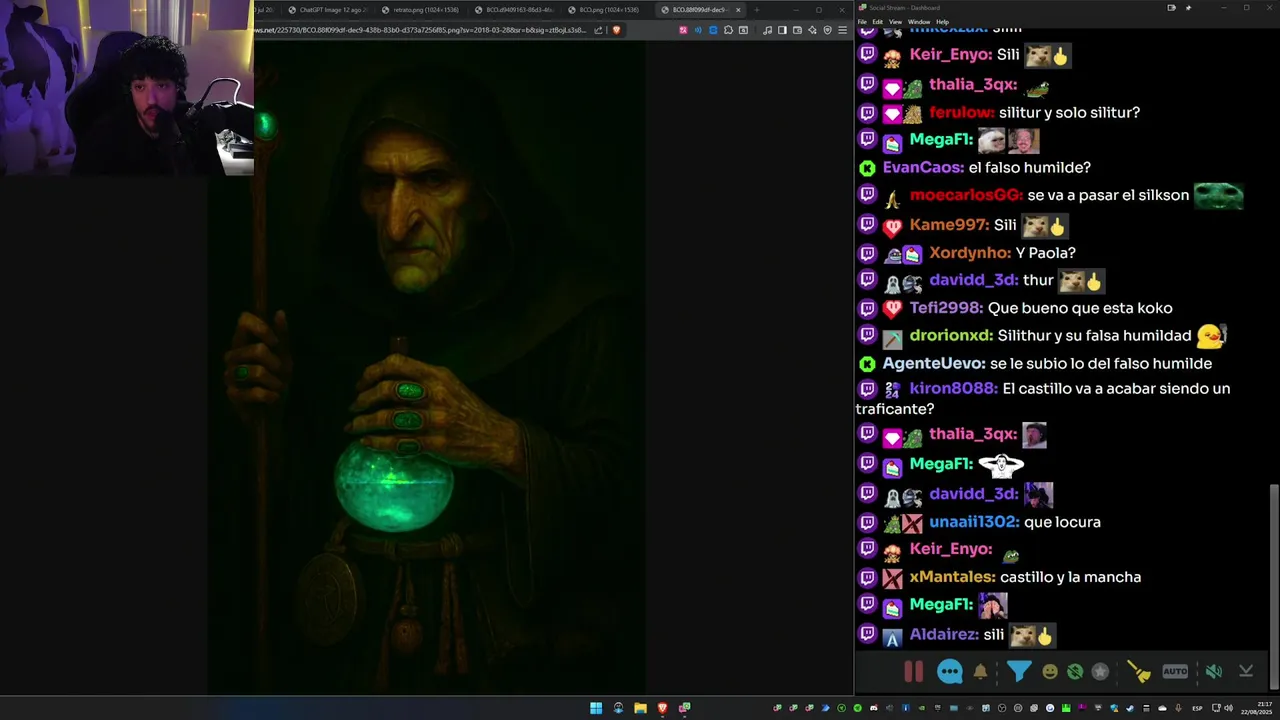The width and height of the screenshot is (1280, 720).
Task: Click the OneDrive cloud tray icon
Action: coord(1162,708)
